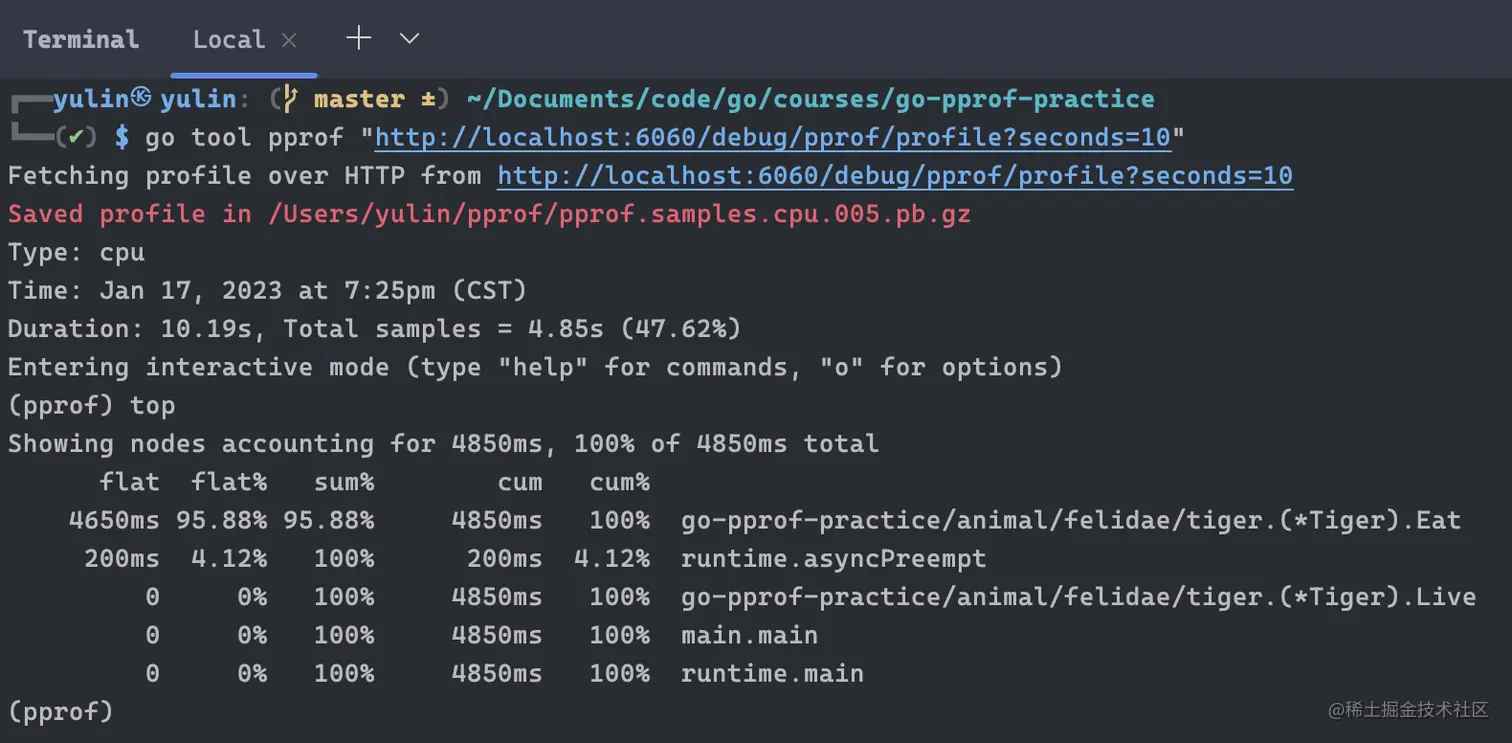This screenshot has width=1512, height=743.
Task: Select the (*Tiger).Live function entry
Action: (1078, 597)
